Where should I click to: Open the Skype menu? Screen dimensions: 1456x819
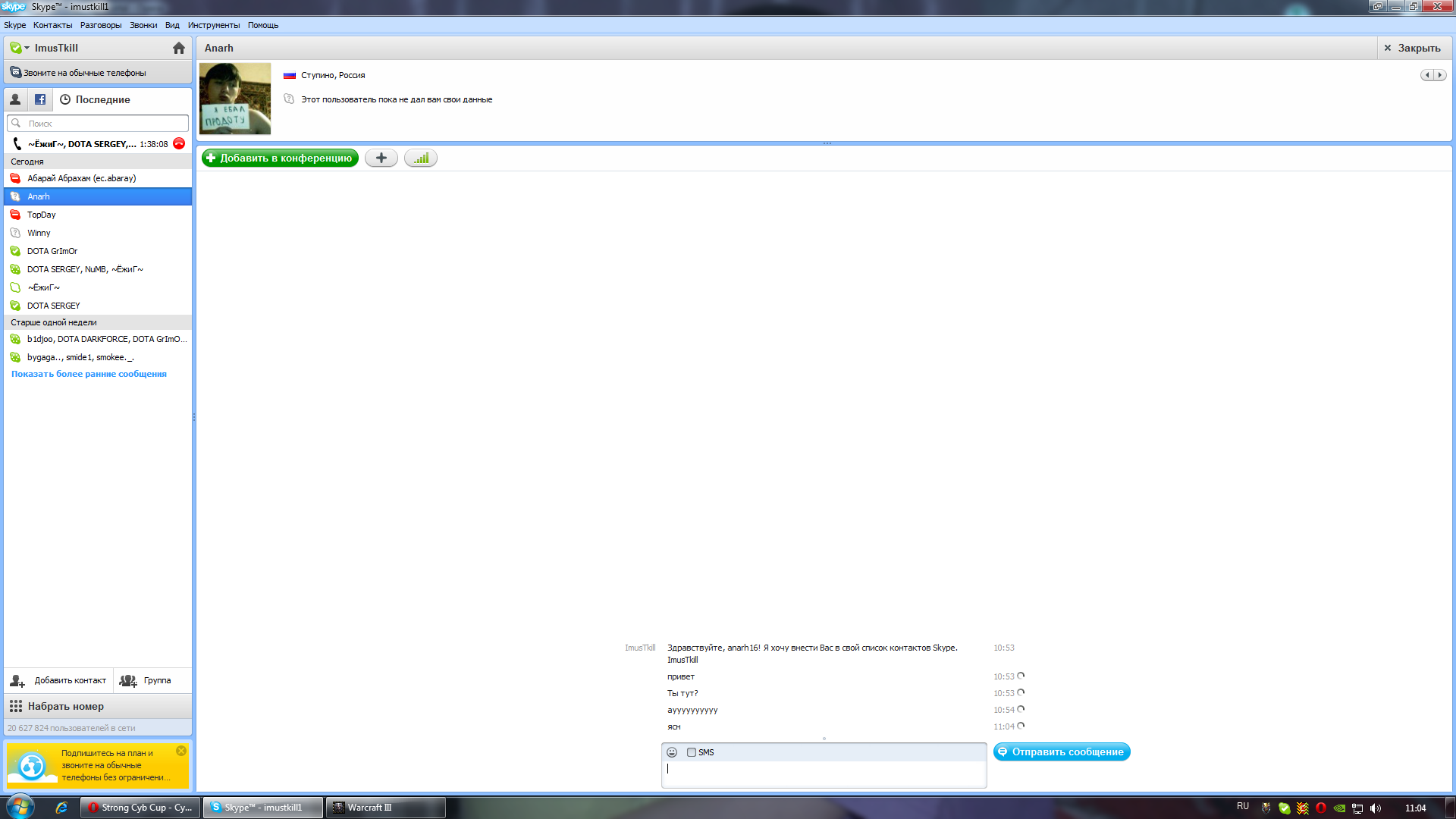point(15,25)
